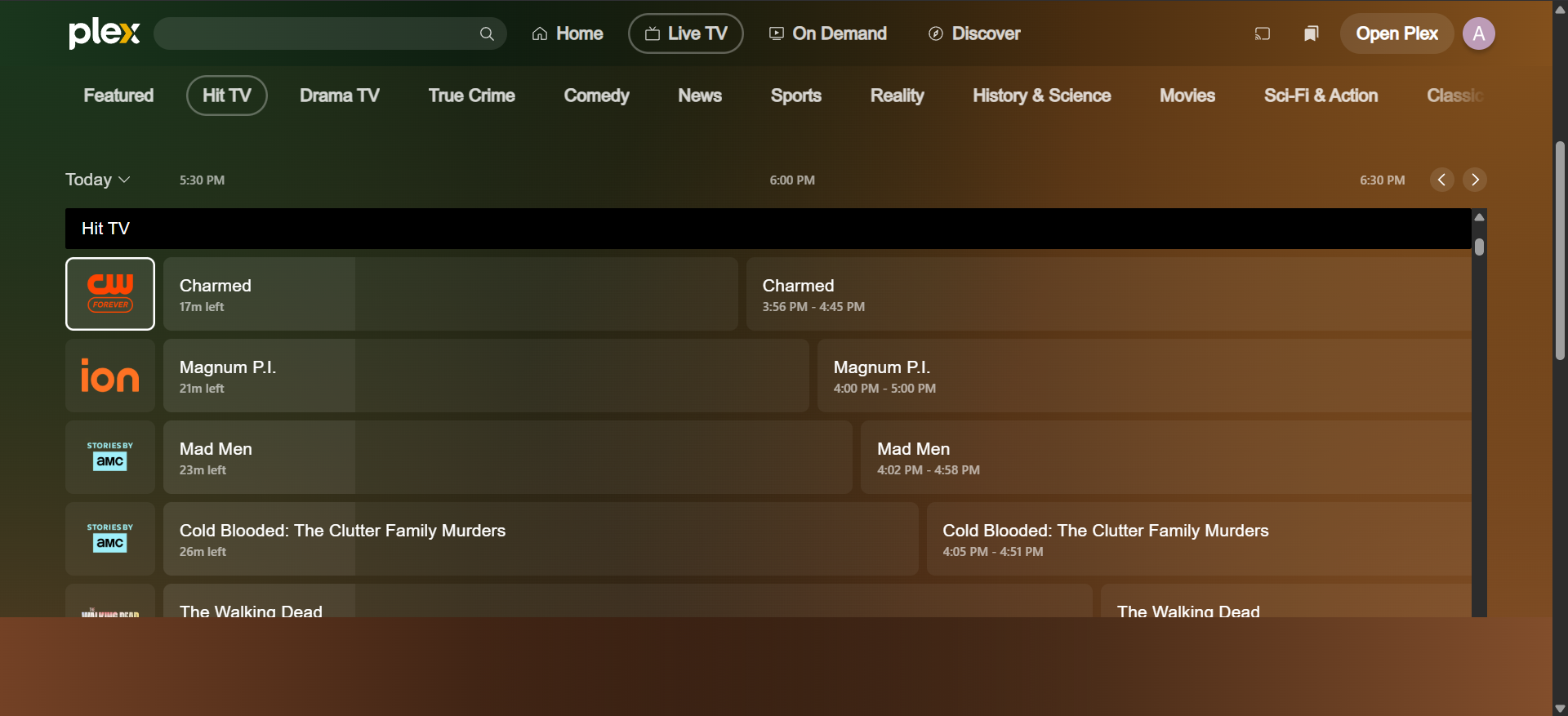Select the History & Science category
Image resolution: width=1568 pixels, height=716 pixels.
tap(1042, 96)
